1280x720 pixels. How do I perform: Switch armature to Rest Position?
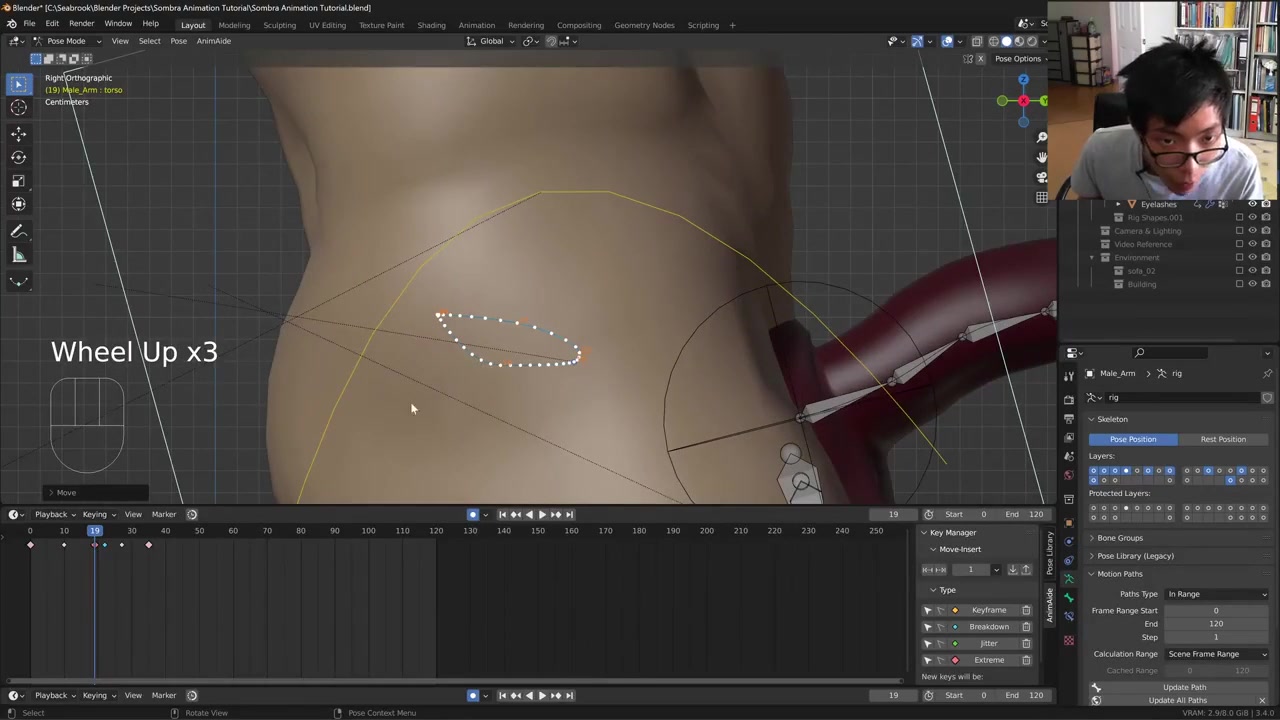tap(1222, 439)
